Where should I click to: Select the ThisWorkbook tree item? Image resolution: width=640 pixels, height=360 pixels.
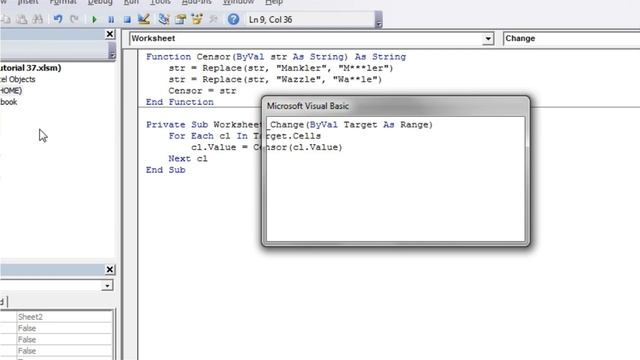click(9, 102)
